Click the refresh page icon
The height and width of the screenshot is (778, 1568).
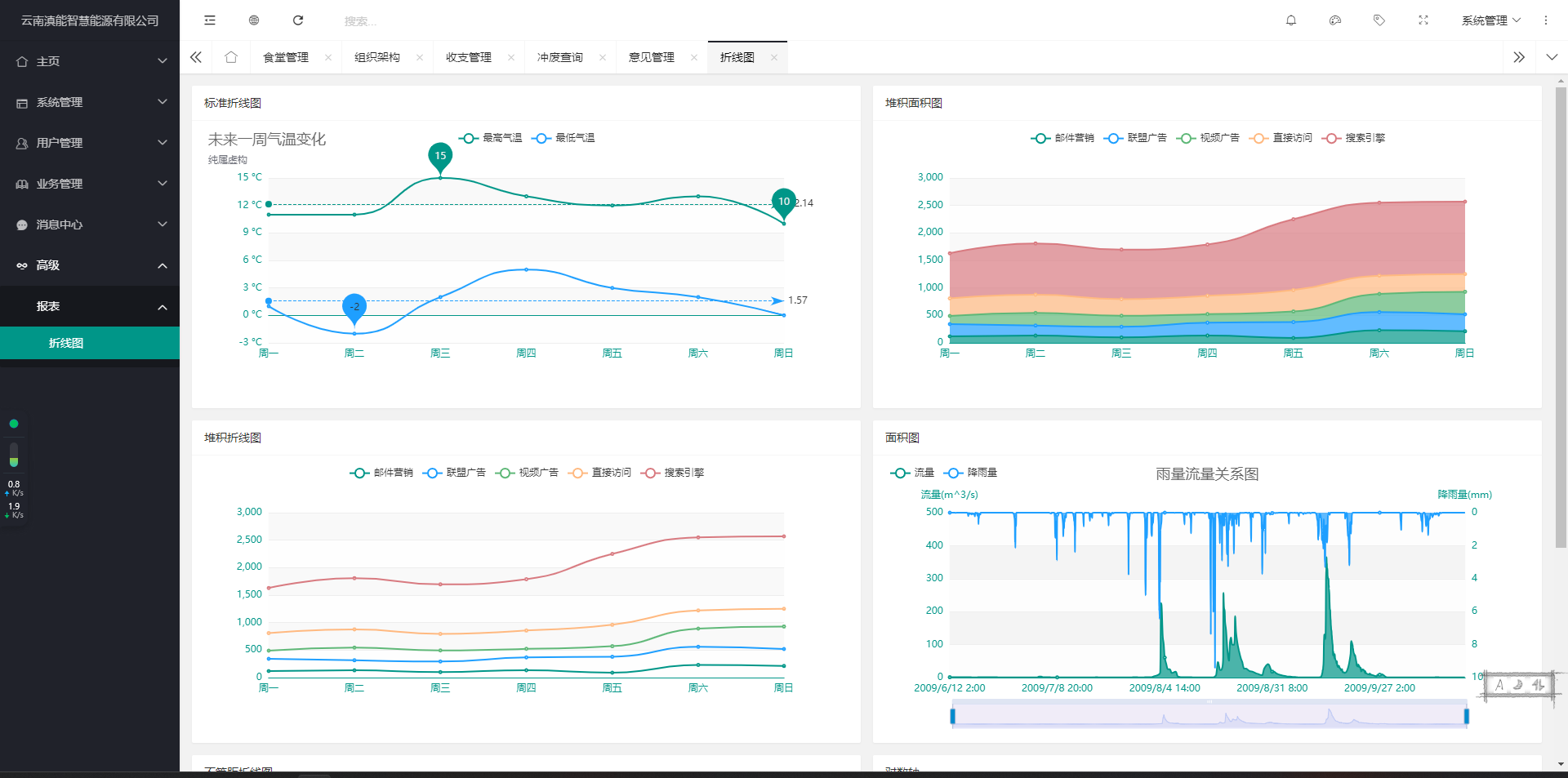(x=298, y=20)
